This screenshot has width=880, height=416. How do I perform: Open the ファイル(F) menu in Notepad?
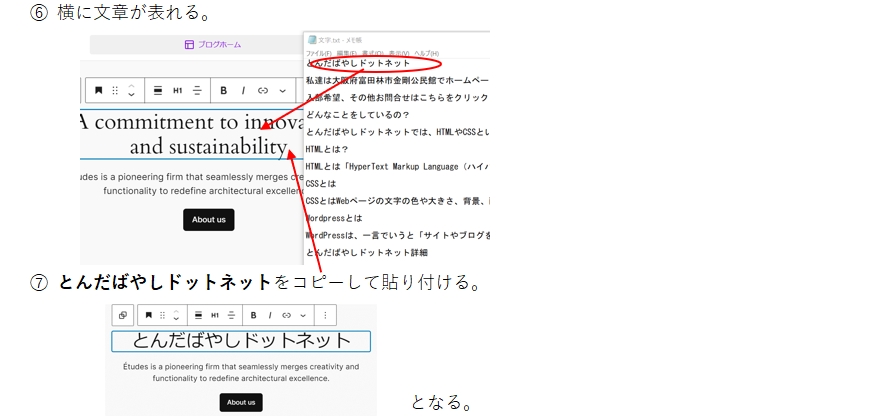coord(319,53)
